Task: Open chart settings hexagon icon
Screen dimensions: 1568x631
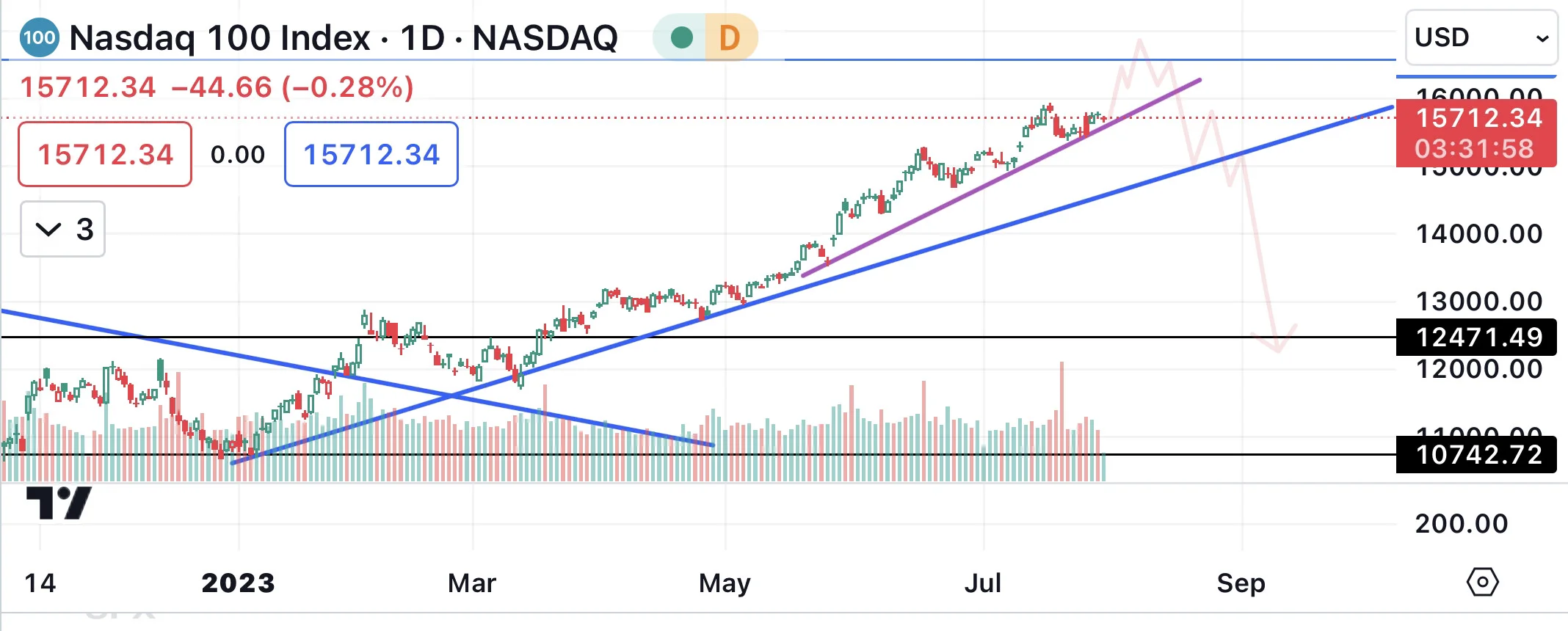Action: click(1482, 583)
